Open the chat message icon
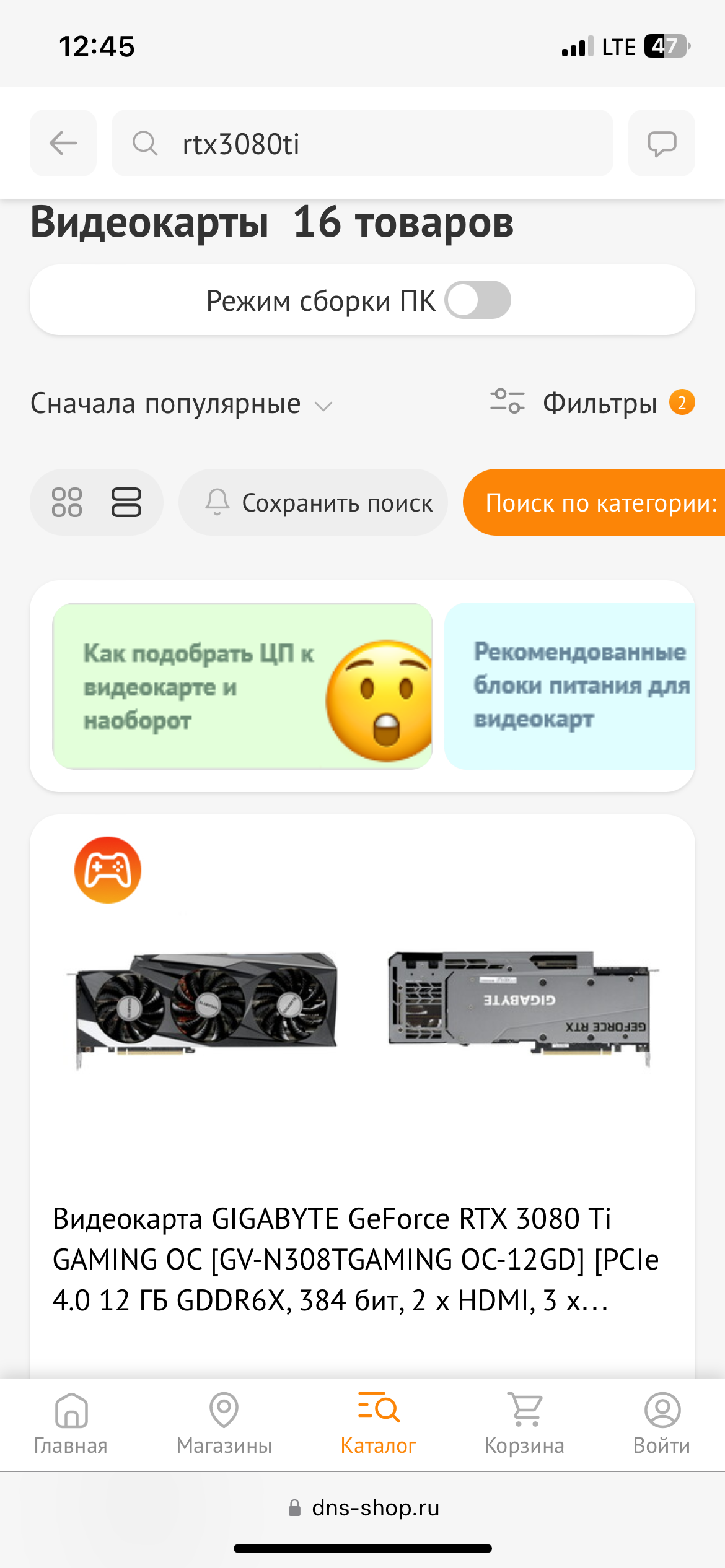 click(661, 143)
